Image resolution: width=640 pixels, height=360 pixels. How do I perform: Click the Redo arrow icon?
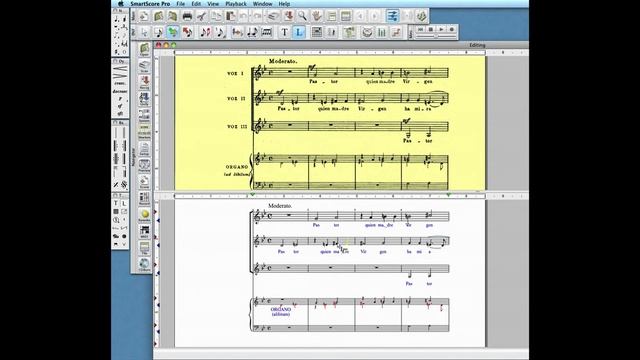pos(258,16)
